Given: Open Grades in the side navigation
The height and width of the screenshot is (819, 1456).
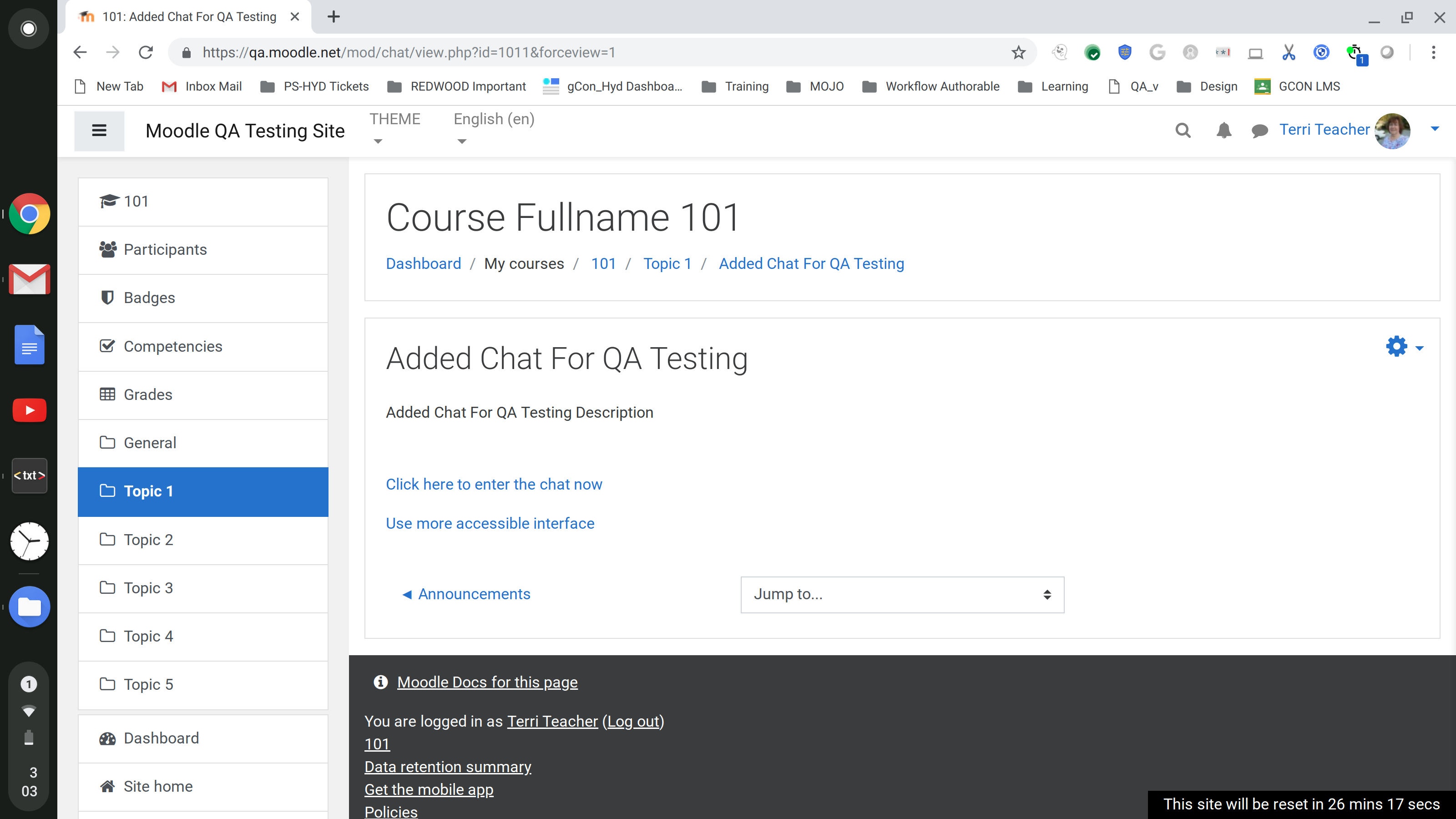Looking at the screenshot, I should point(203,394).
